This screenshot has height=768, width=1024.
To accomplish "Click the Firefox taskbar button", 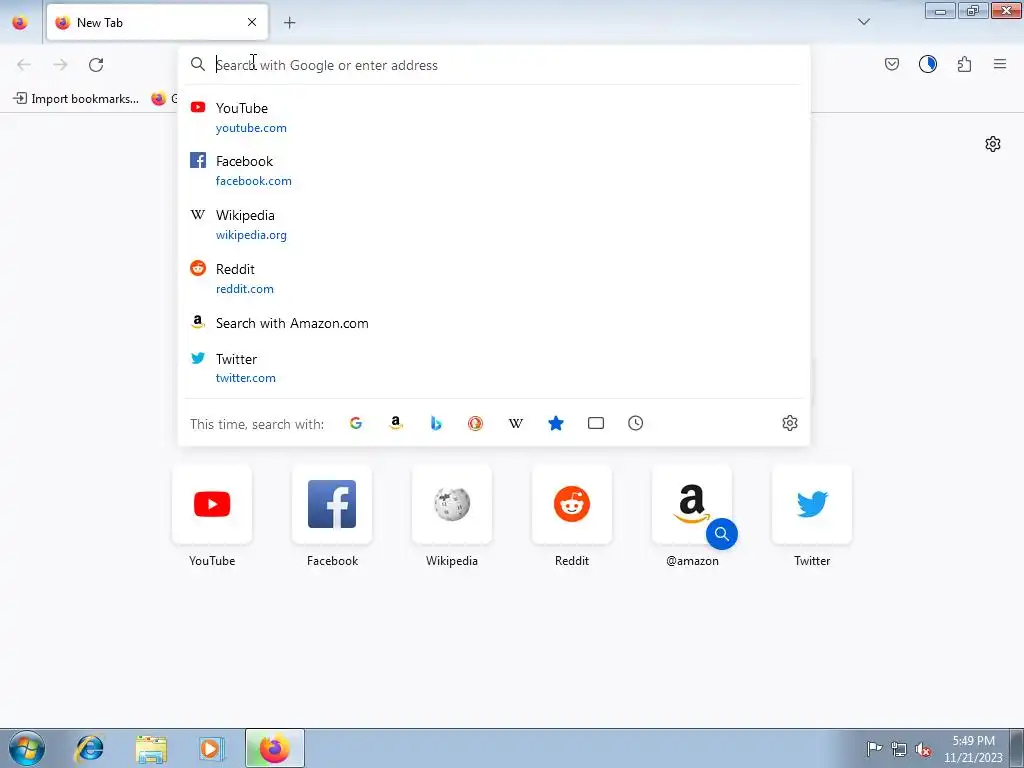I will coord(275,748).
